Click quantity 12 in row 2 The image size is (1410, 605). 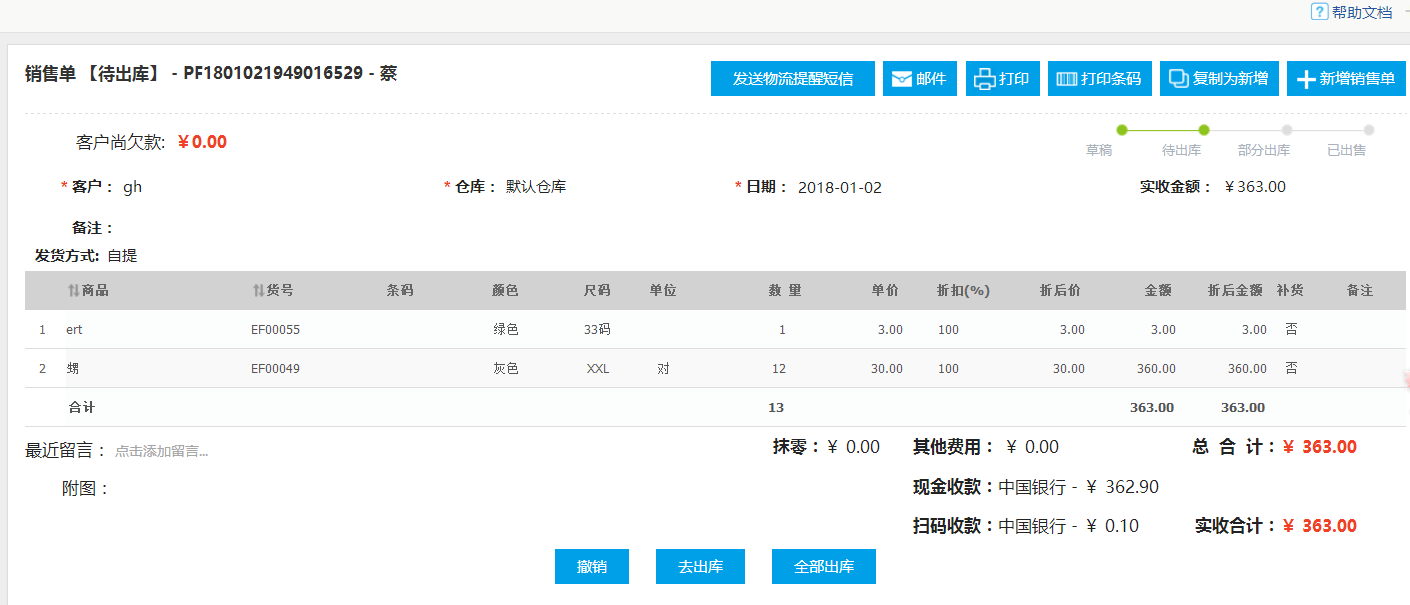779,368
